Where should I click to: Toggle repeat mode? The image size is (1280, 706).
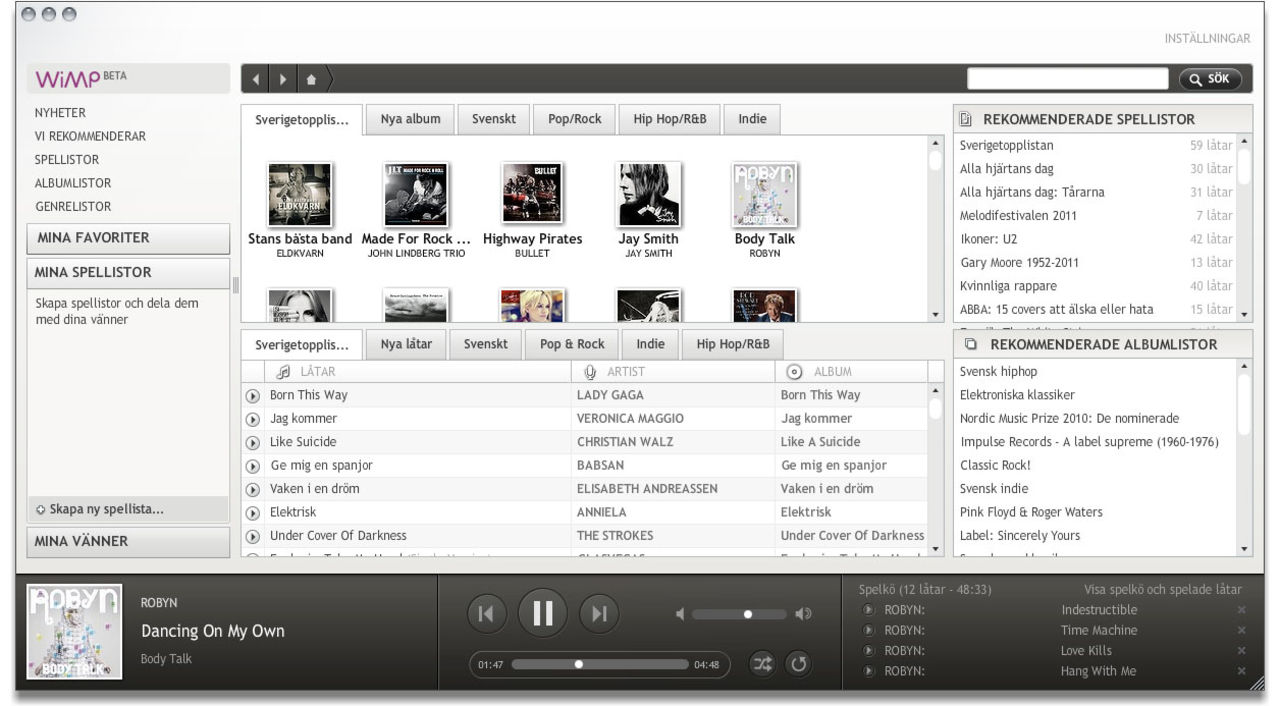(796, 664)
